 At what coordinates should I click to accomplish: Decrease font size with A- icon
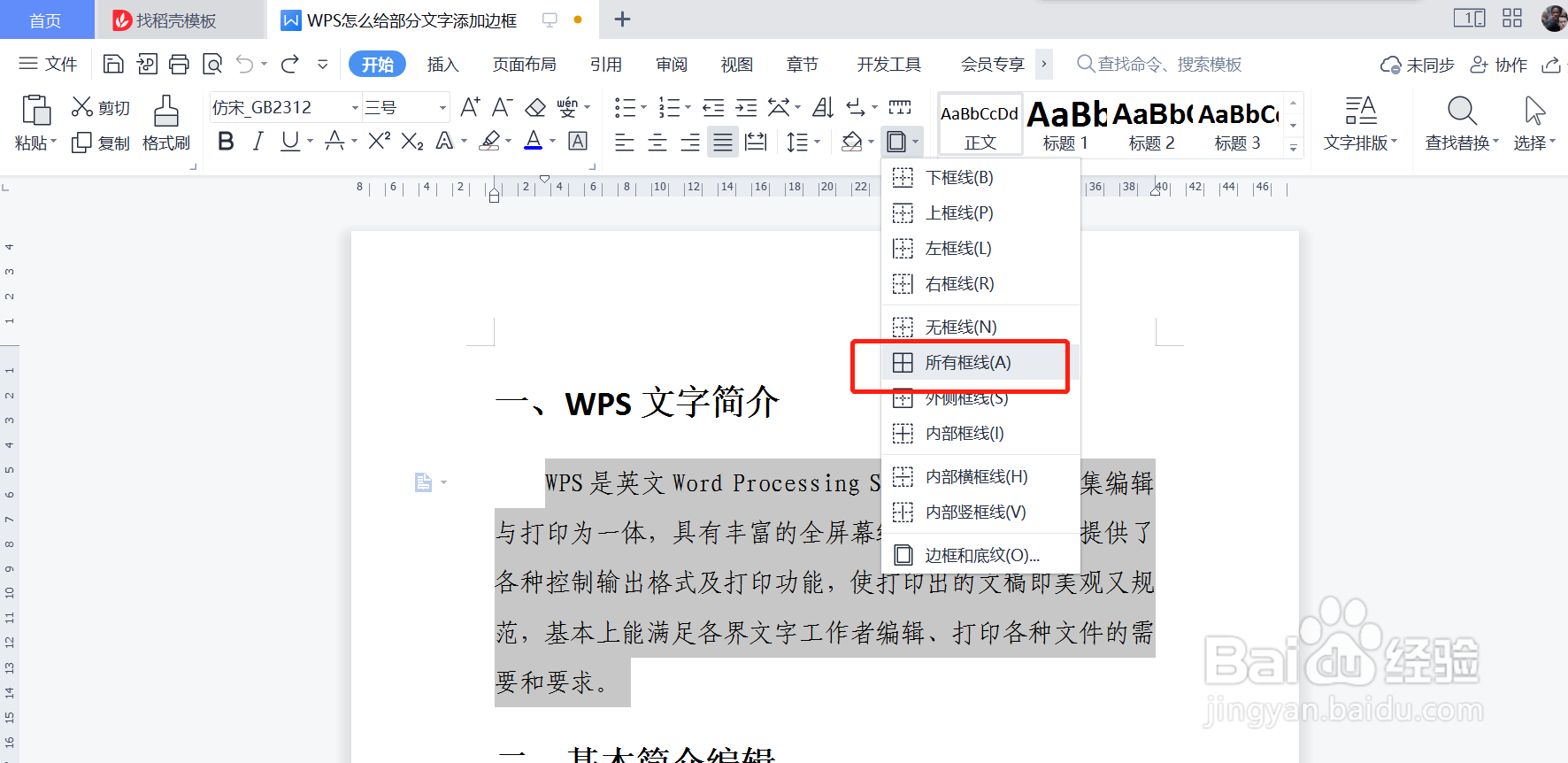(x=502, y=107)
